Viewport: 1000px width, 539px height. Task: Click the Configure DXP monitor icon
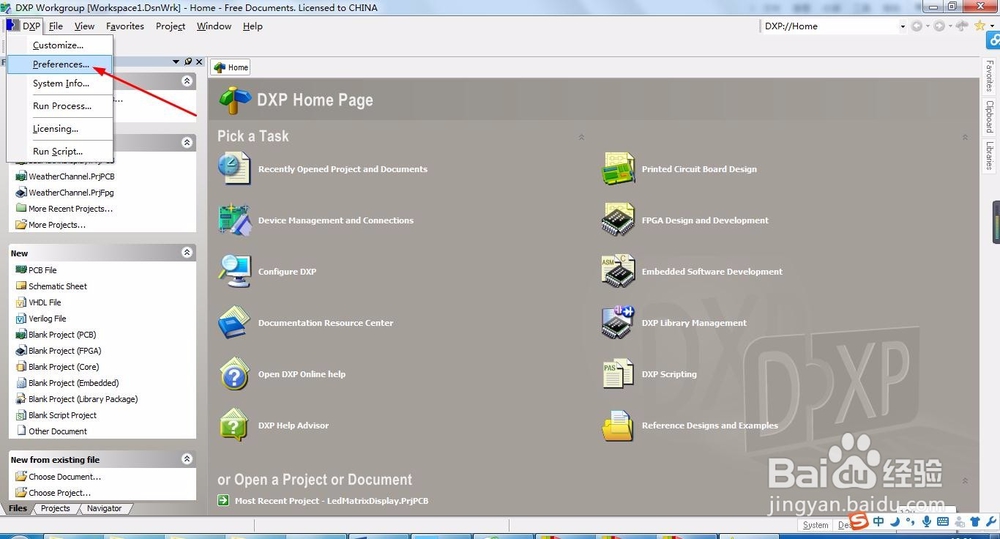click(234, 271)
